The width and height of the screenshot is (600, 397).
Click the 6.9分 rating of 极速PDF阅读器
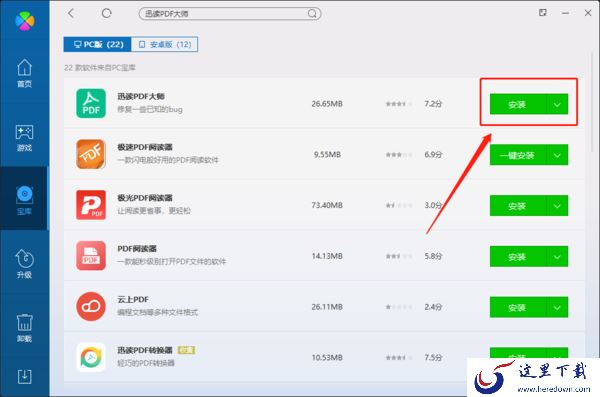433,154
